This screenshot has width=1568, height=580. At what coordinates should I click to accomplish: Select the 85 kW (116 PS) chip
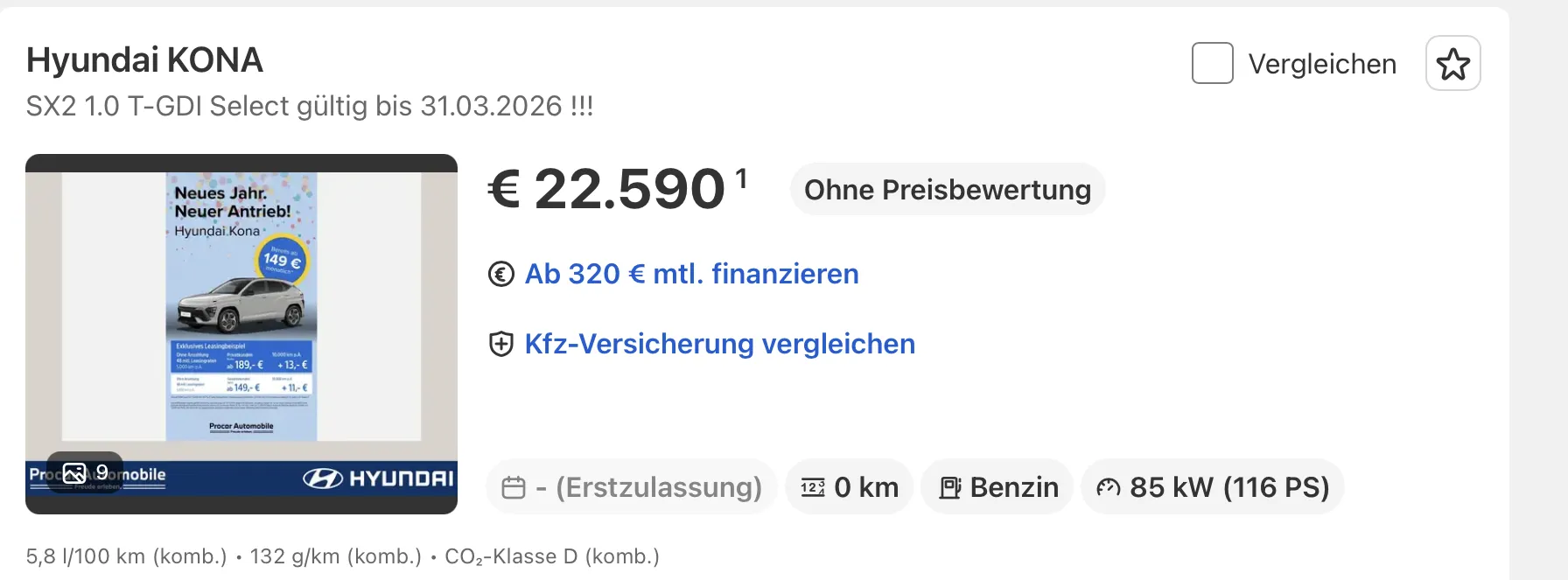[x=1212, y=487]
